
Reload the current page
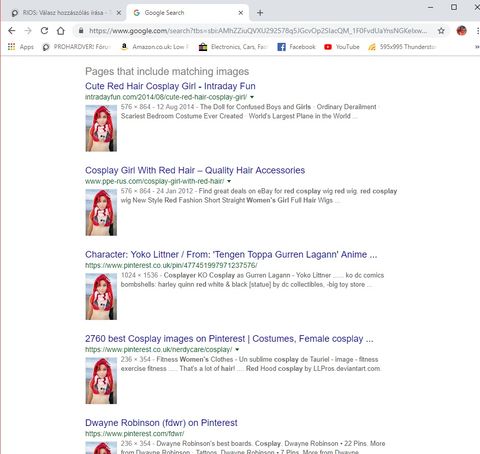(x=44, y=31)
